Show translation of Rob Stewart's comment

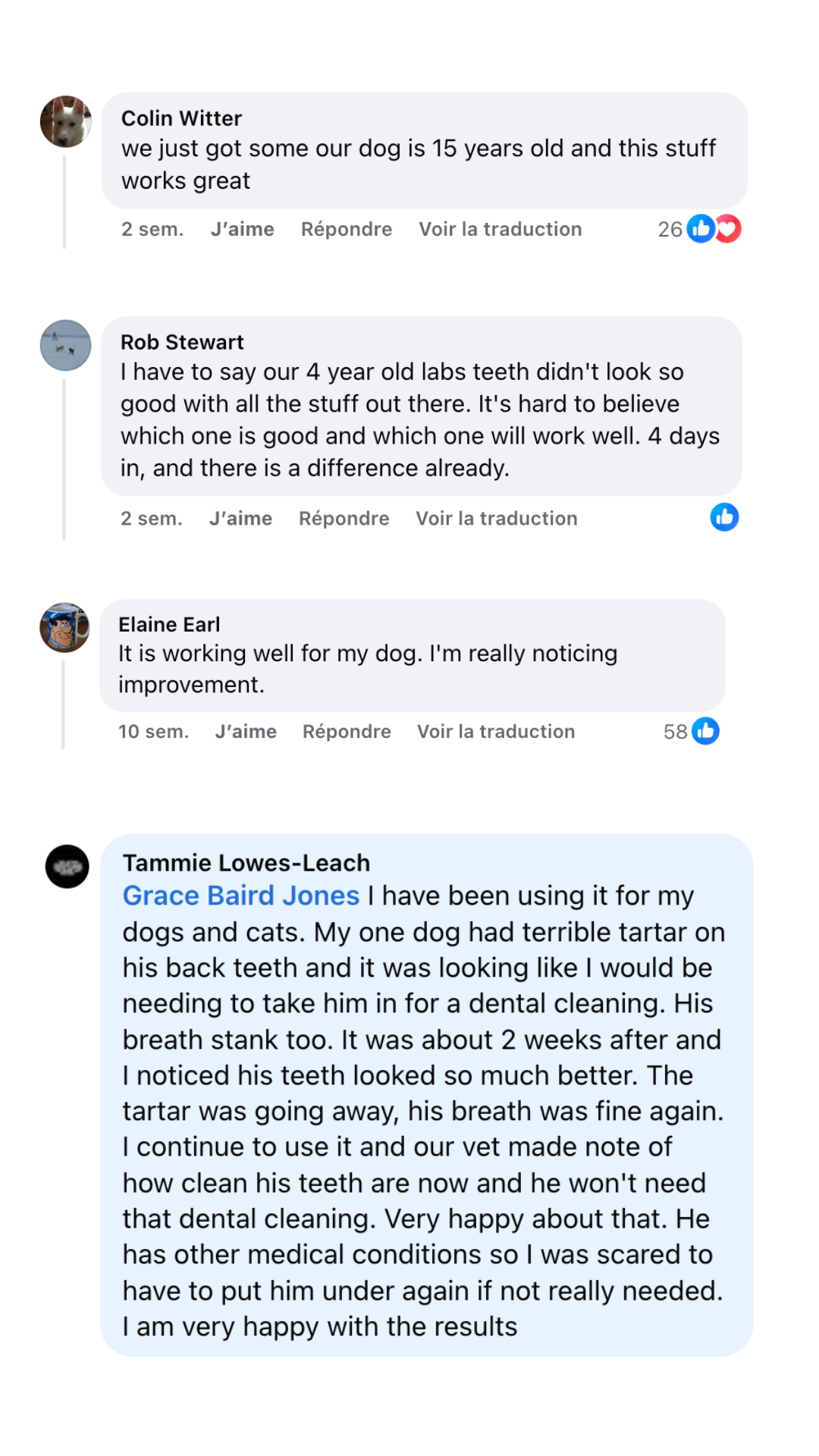(496, 518)
